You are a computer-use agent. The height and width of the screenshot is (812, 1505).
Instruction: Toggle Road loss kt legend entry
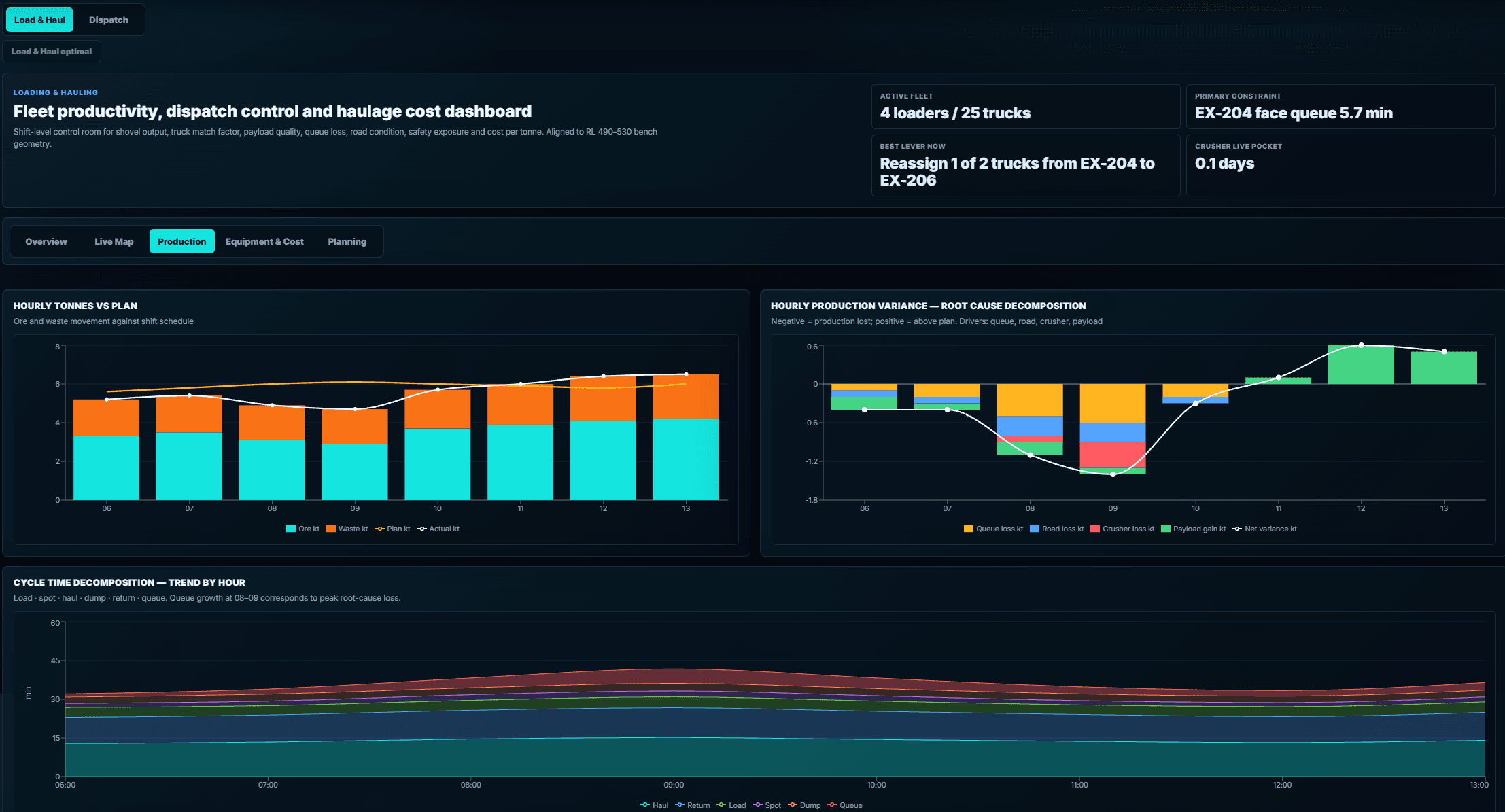tap(1057, 529)
